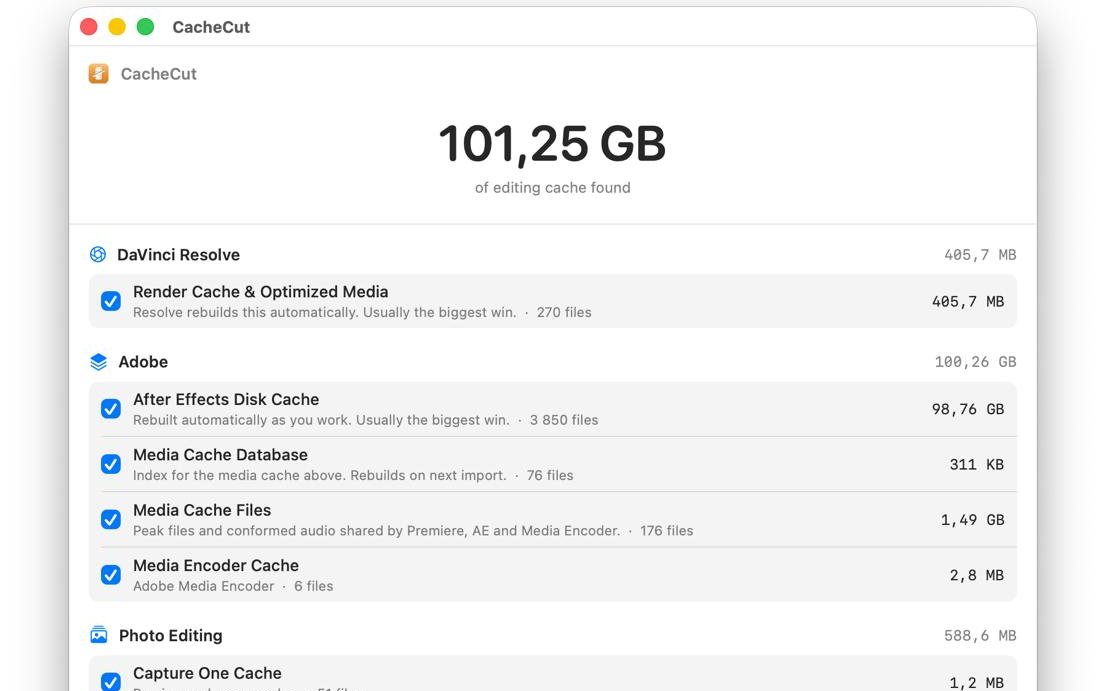Close the CacheCut window
1106x691 pixels.
click(x=89, y=27)
